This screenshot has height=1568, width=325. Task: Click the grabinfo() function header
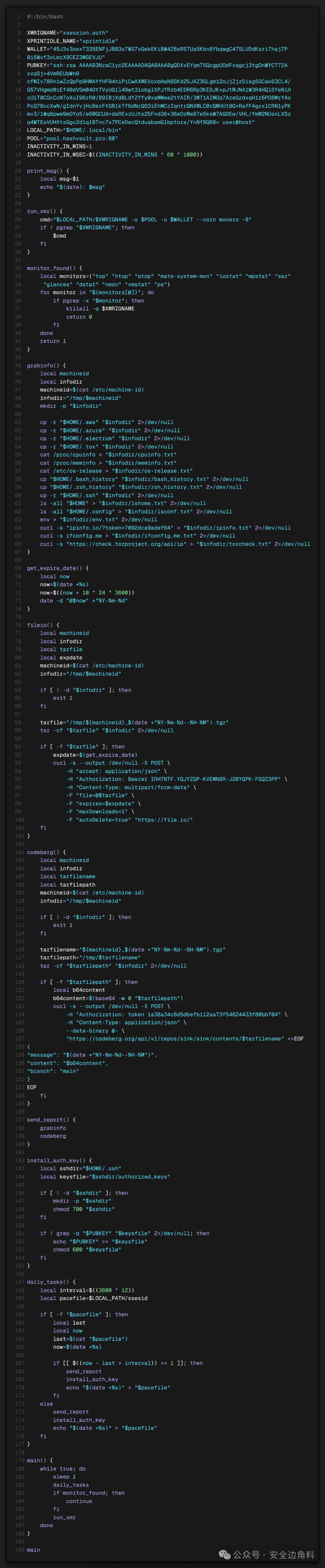point(46,365)
